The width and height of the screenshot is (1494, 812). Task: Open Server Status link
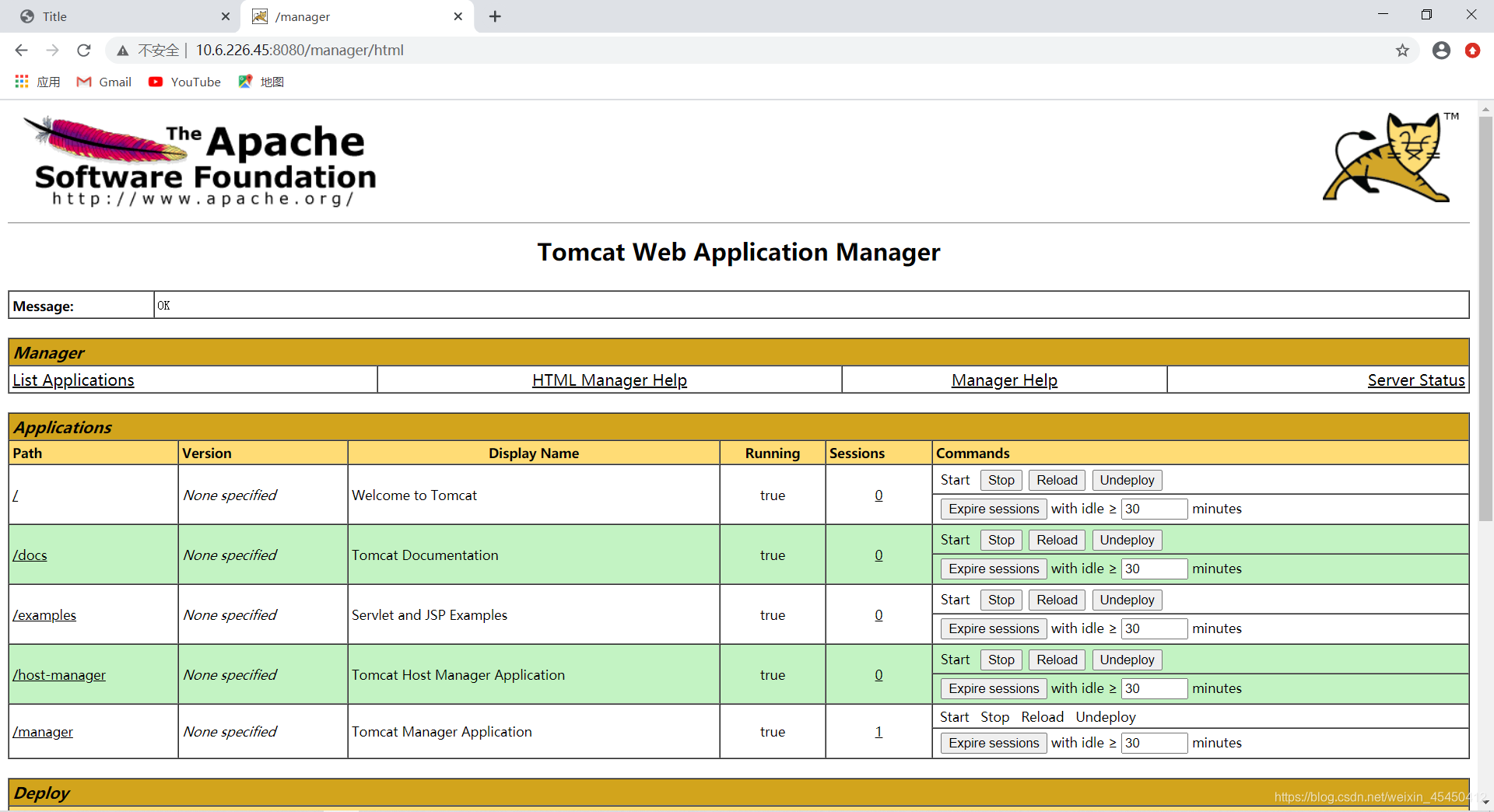pos(1416,380)
